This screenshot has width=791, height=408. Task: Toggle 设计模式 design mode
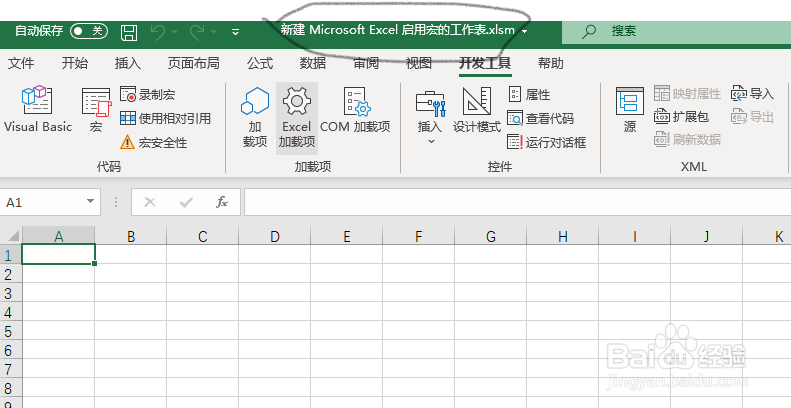[x=477, y=111]
